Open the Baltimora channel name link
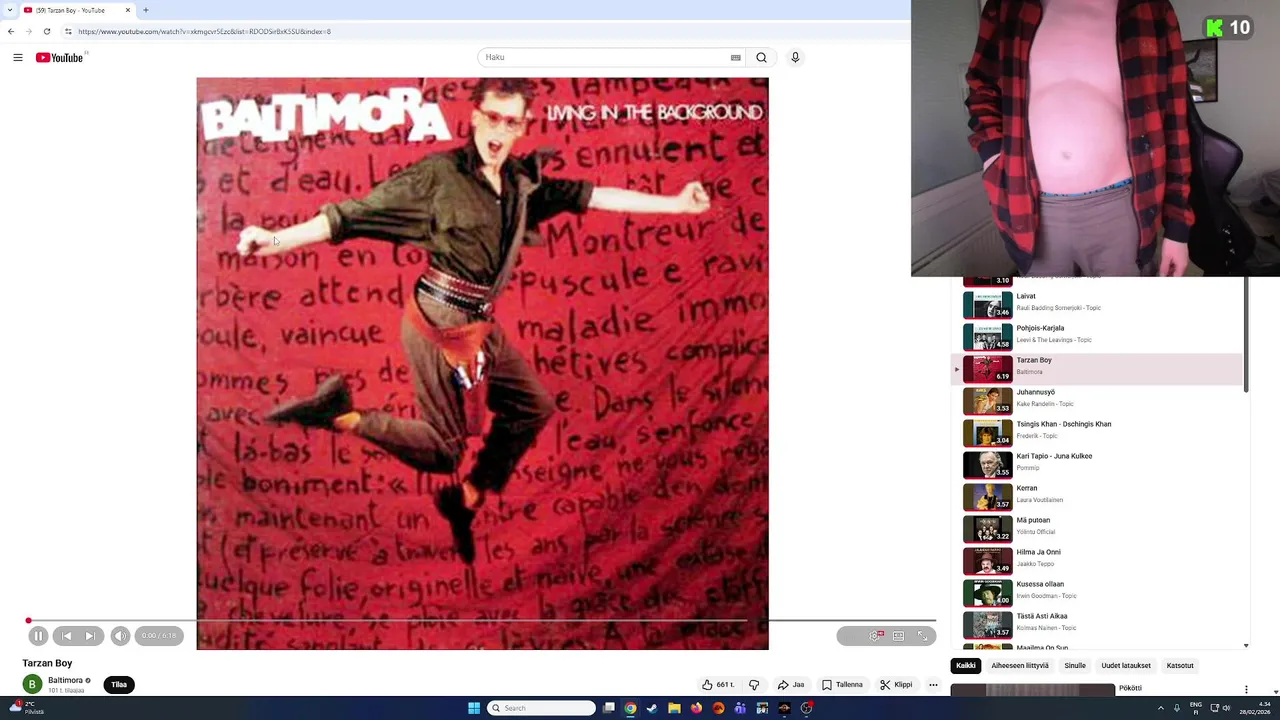 (x=65, y=680)
